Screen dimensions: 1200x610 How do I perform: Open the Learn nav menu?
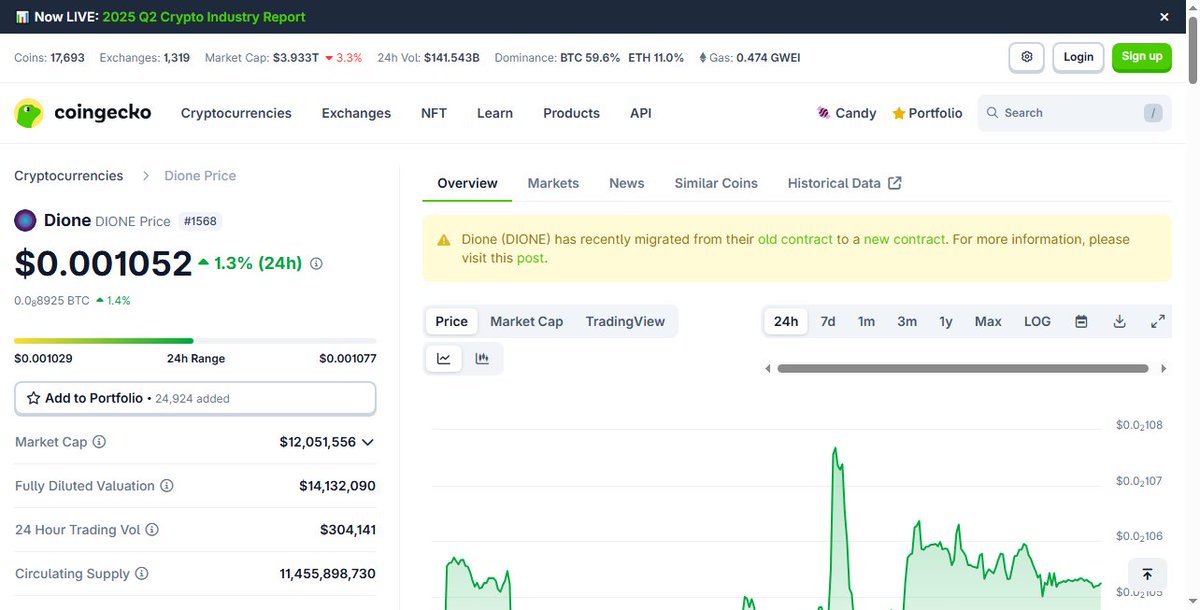coord(495,113)
